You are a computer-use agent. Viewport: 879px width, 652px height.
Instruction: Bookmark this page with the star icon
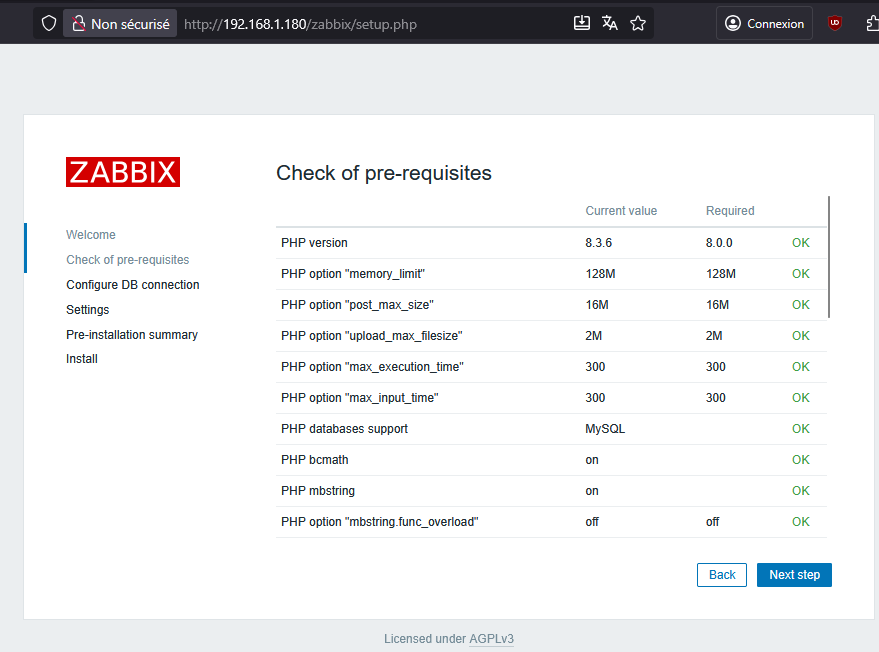pos(638,23)
